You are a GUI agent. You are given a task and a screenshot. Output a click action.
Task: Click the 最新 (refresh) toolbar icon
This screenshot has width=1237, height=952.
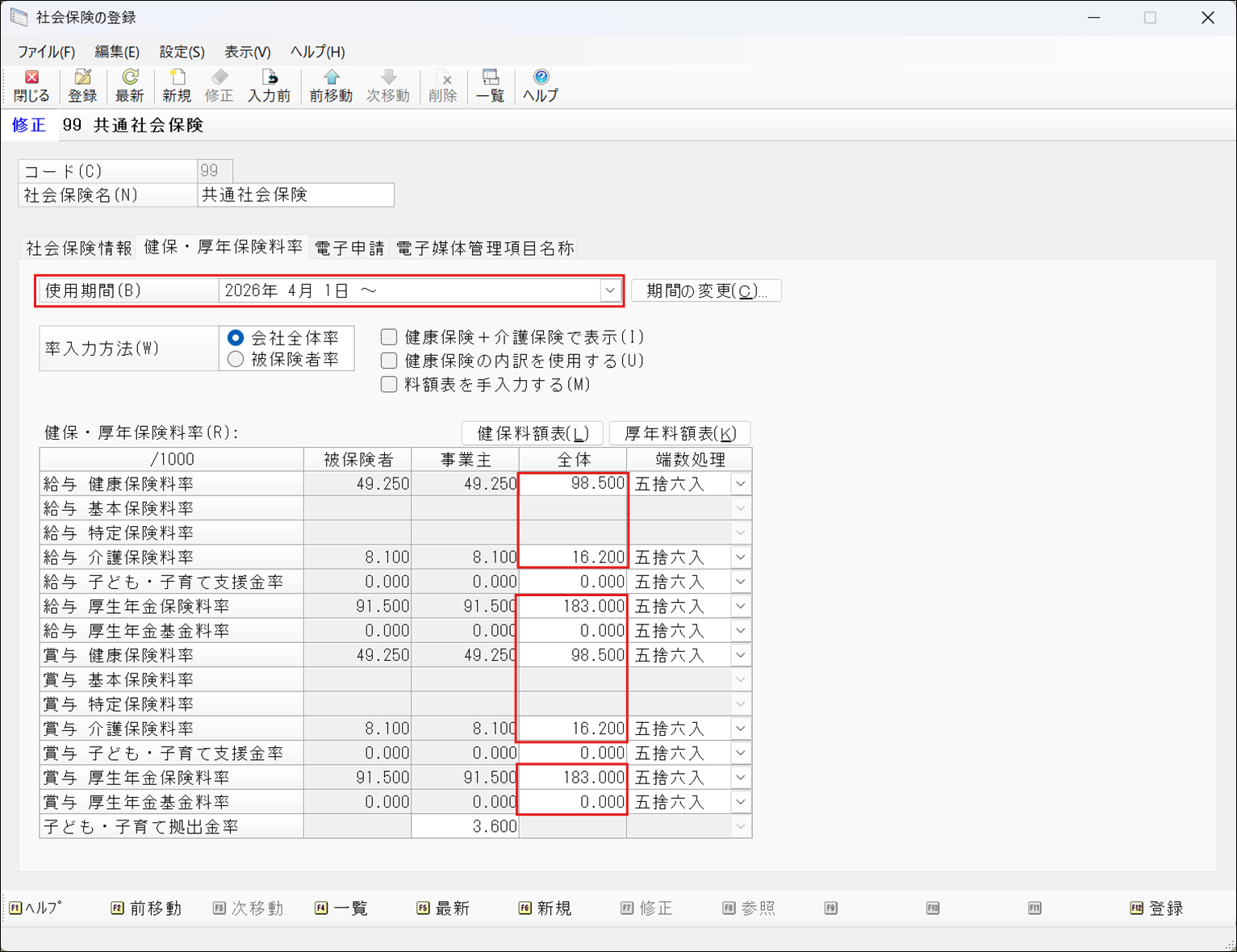coord(129,85)
